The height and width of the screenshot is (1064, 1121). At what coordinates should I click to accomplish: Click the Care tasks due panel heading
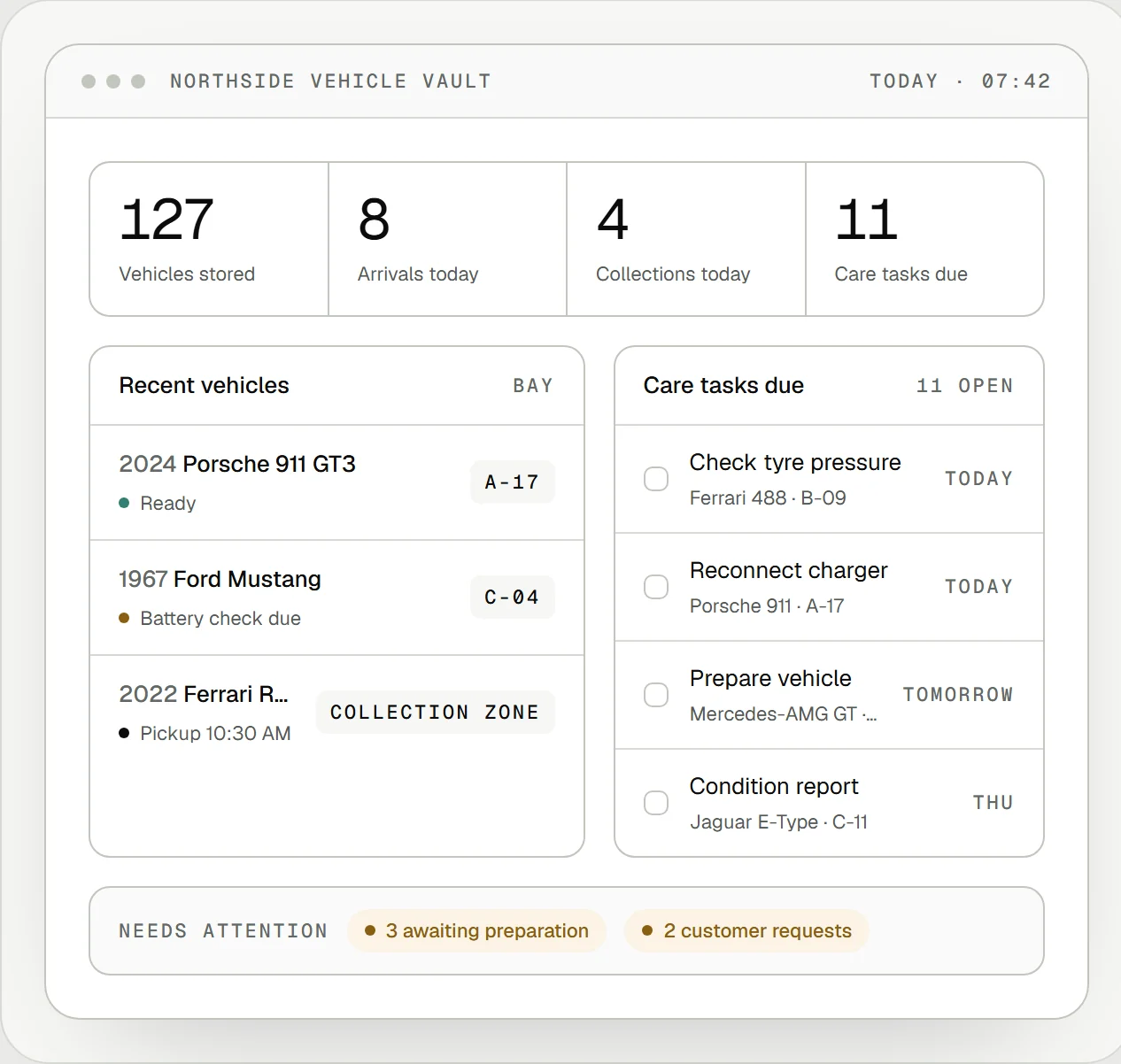723,385
